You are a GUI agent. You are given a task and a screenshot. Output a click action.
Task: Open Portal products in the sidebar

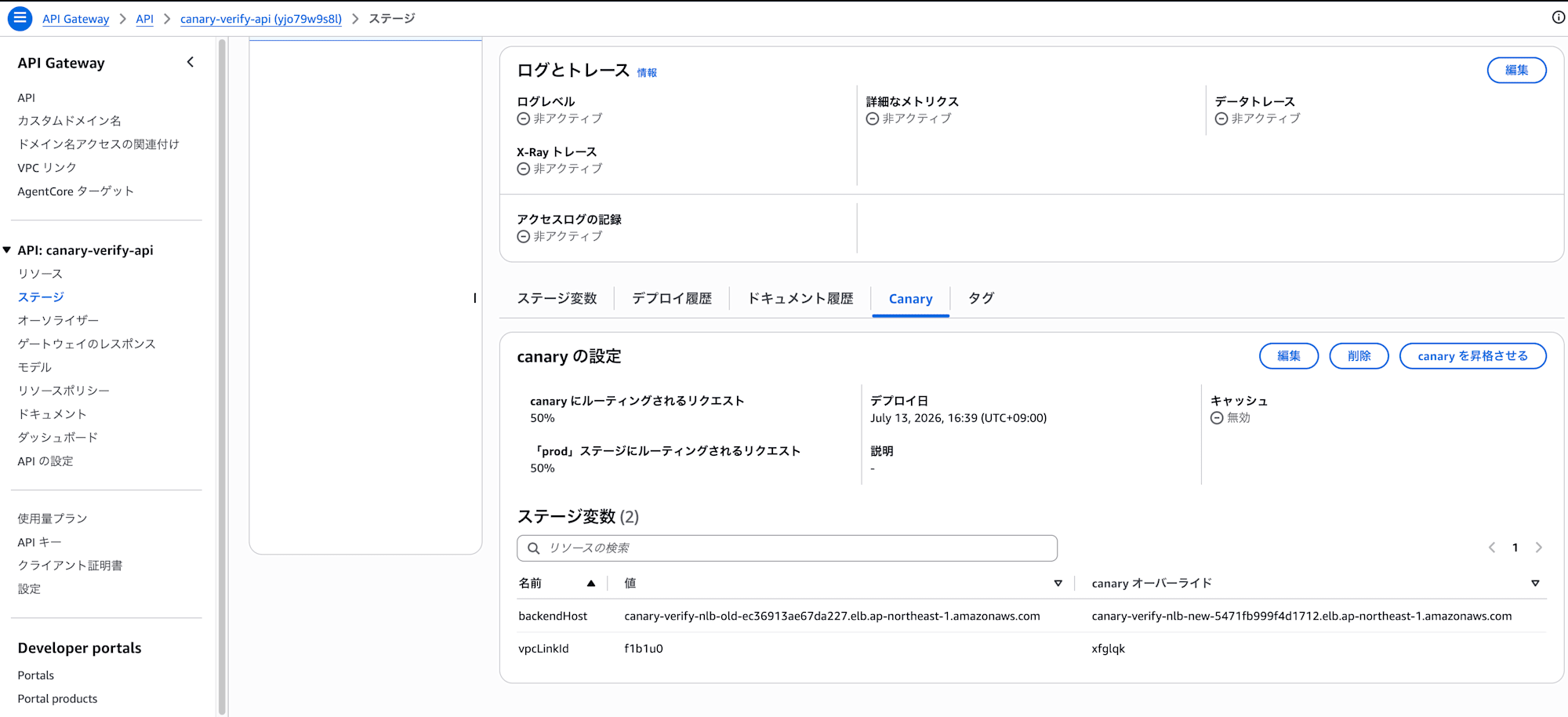(x=58, y=699)
